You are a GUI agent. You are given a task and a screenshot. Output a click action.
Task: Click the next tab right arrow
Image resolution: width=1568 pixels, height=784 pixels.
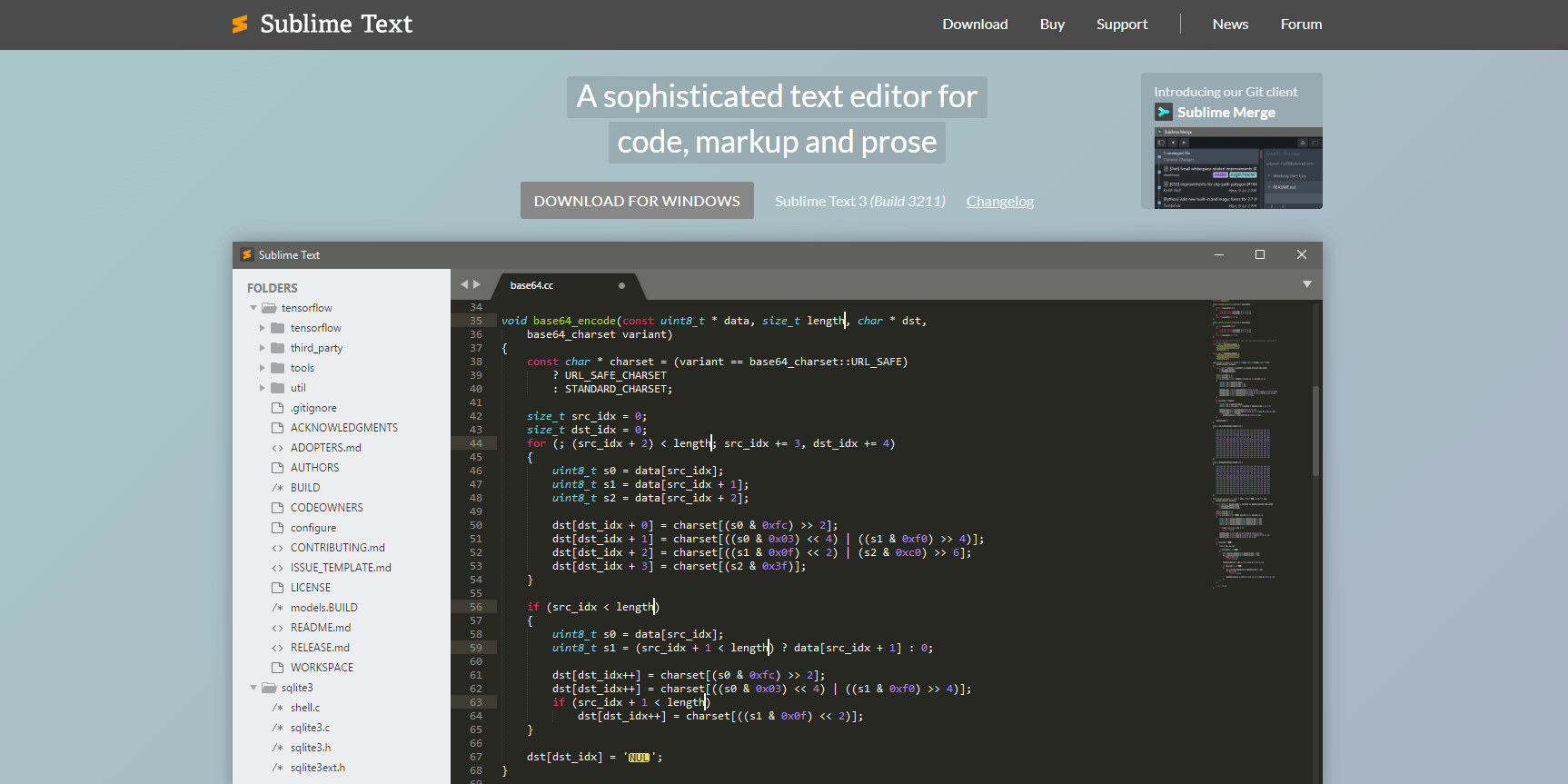tap(477, 284)
